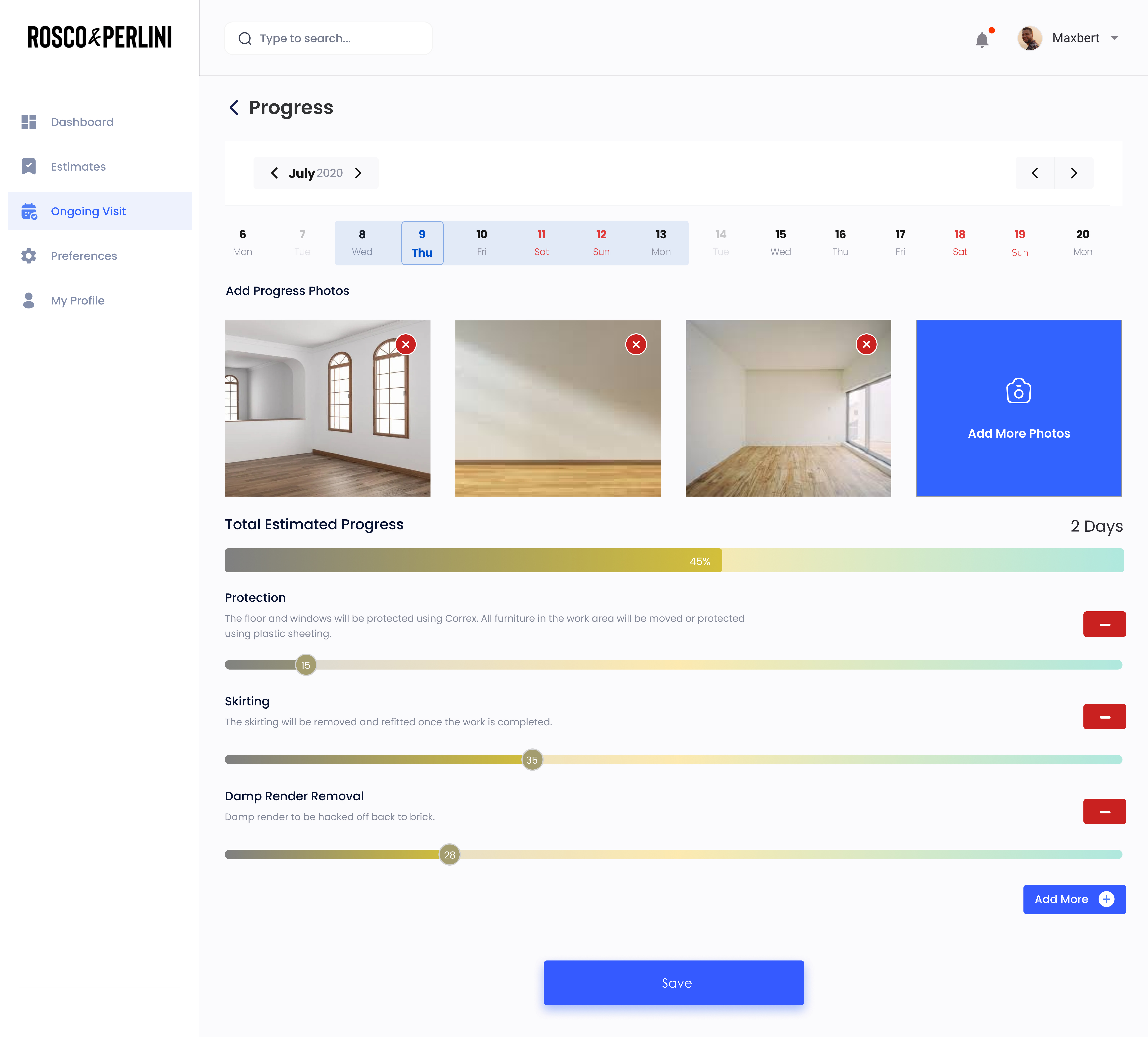Click the search magnifier icon
The width and height of the screenshot is (1148, 1037).
pyautogui.click(x=245, y=39)
